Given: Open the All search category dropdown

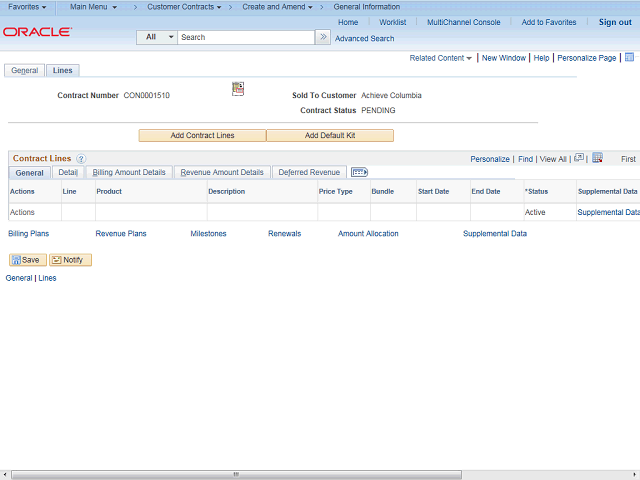Looking at the screenshot, I should coord(157,37).
